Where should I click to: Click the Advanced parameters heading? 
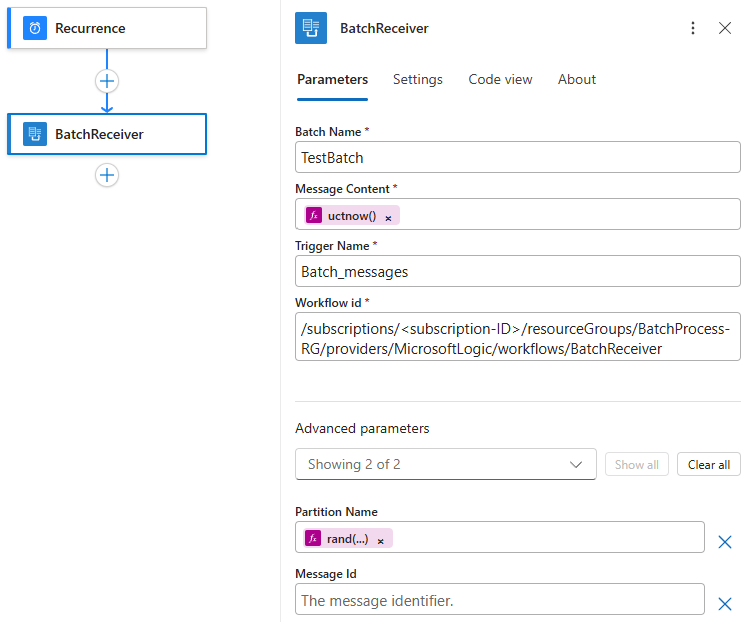pos(362,428)
